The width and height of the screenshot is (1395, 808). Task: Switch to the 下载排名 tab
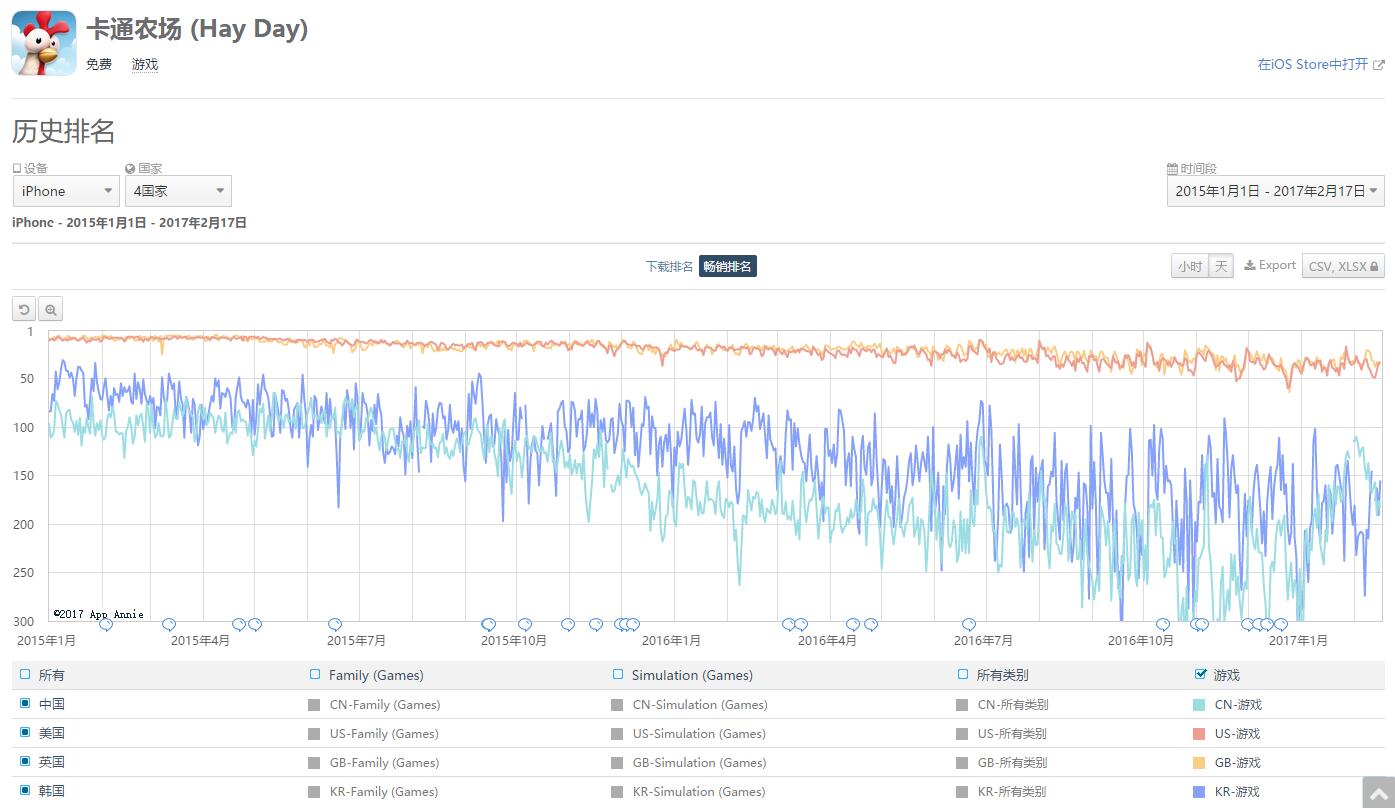coord(669,266)
